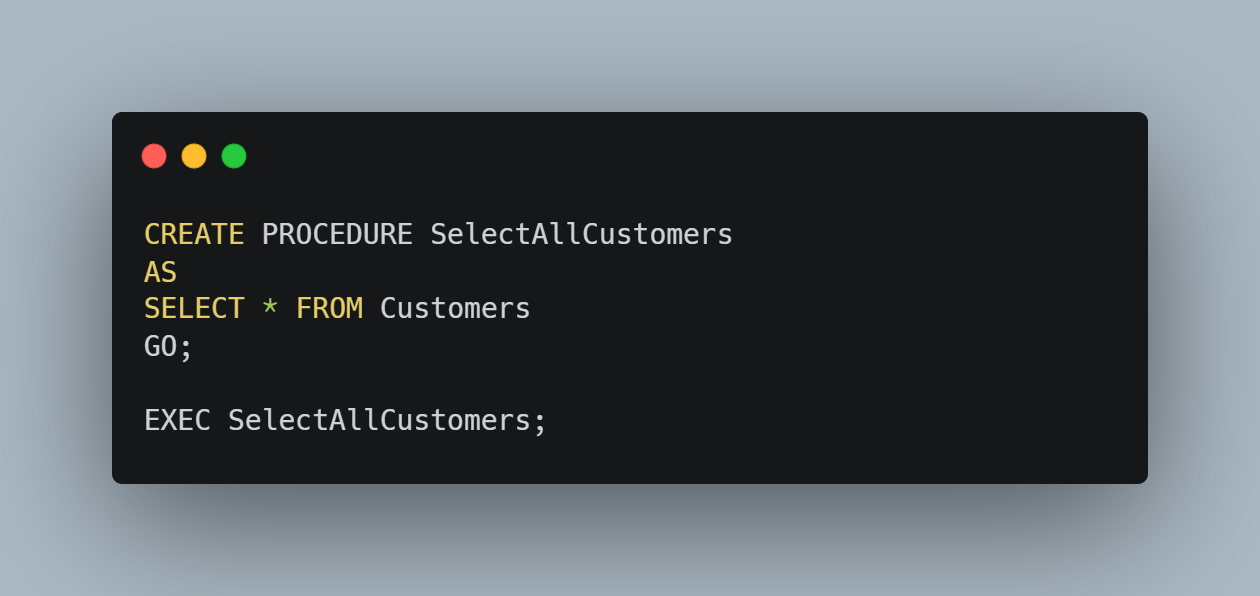Image resolution: width=1260 pixels, height=596 pixels.
Task: Click the red close dot
Action: [154, 156]
